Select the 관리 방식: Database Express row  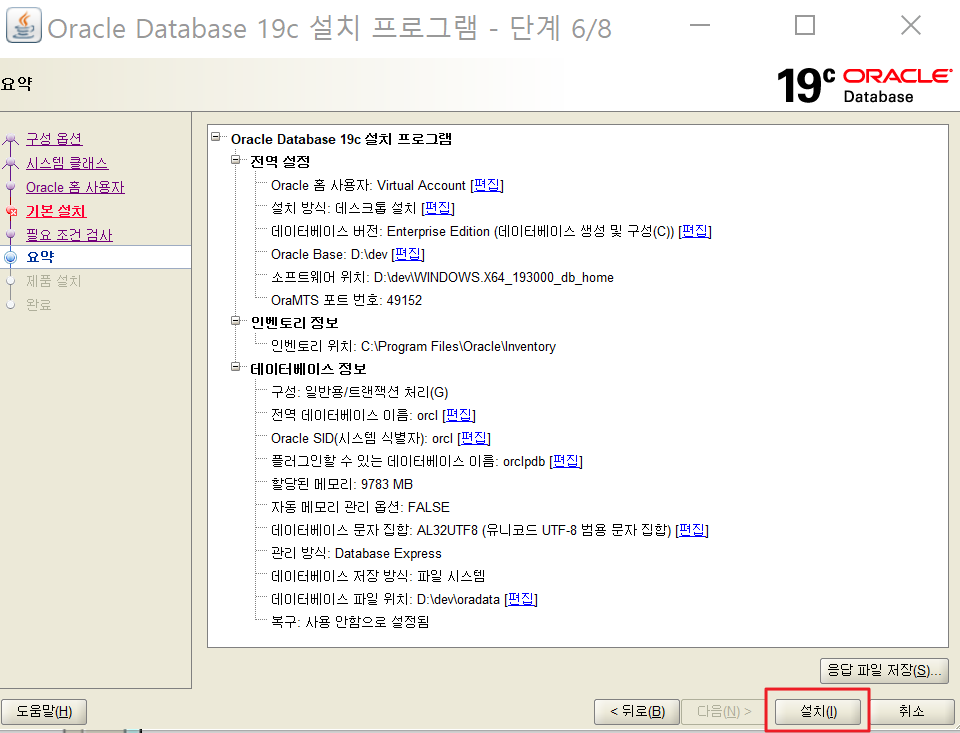coord(356,554)
